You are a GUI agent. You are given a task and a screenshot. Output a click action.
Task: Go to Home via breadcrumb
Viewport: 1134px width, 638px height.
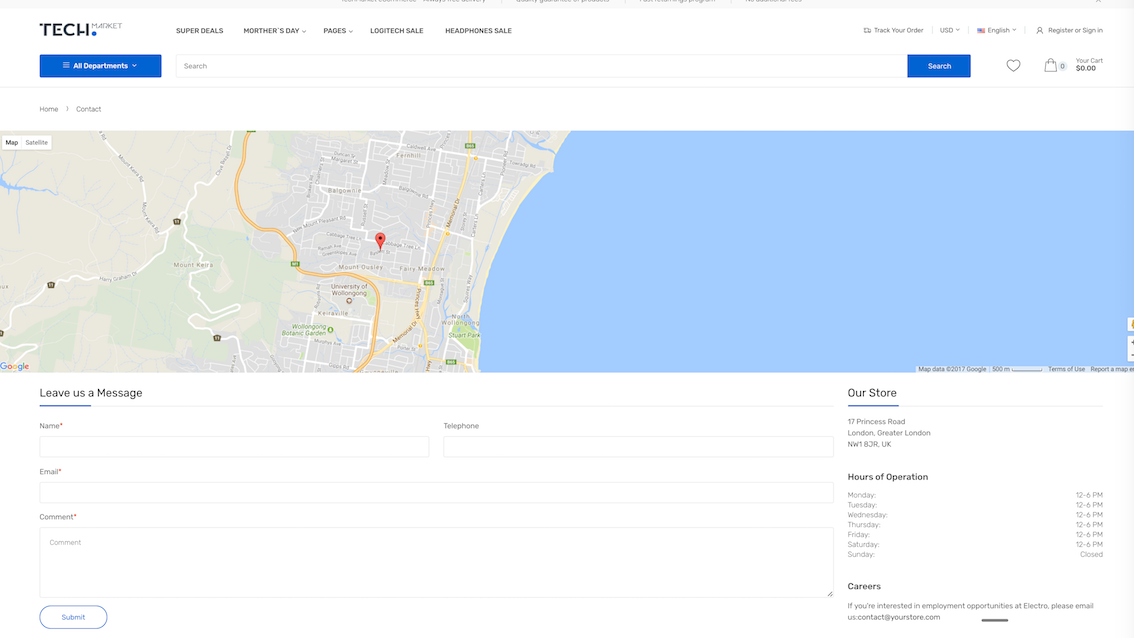click(48, 109)
